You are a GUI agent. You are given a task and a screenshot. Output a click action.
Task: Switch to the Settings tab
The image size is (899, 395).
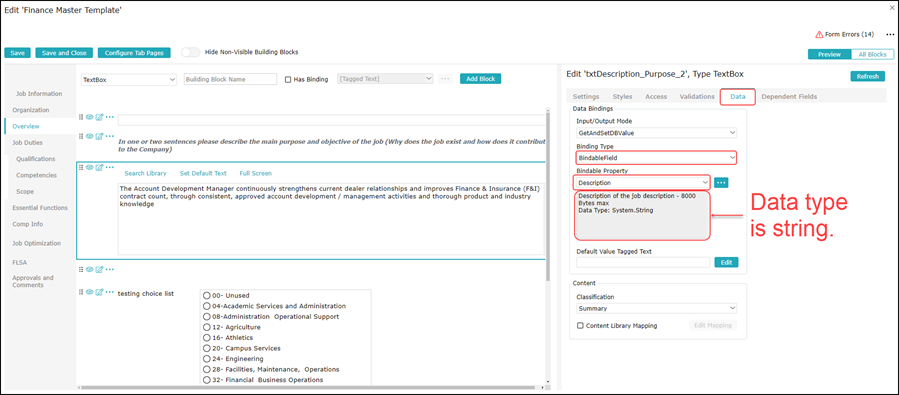click(x=586, y=97)
